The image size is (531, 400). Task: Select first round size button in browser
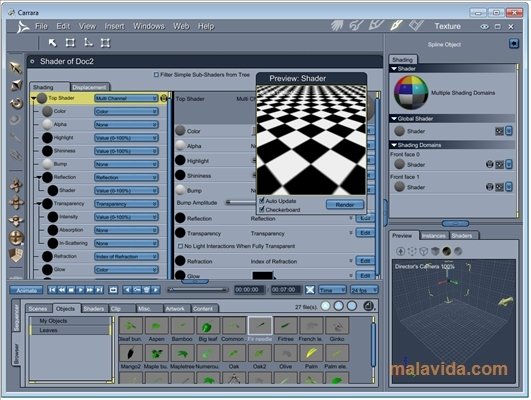pos(325,306)
